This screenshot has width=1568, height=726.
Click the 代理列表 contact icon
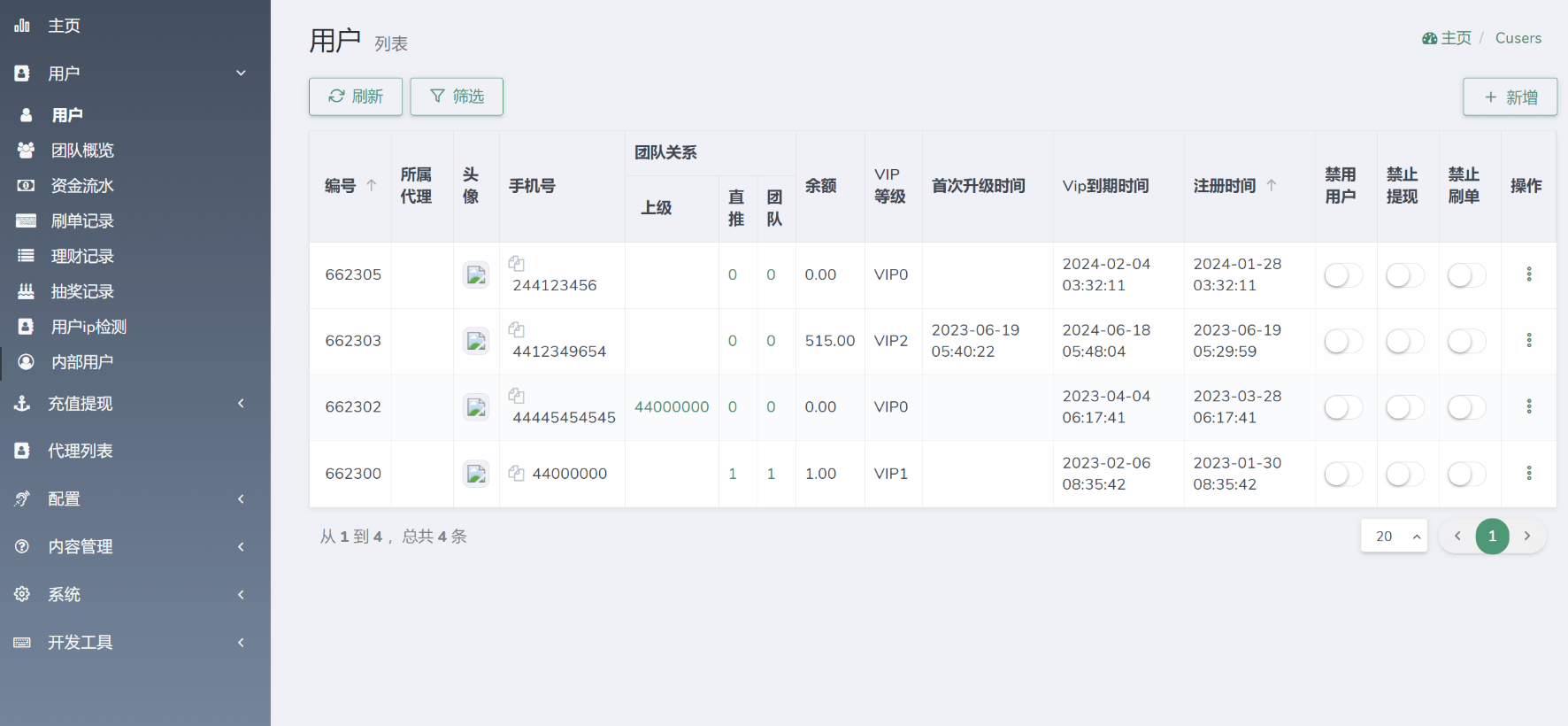point(22,451)
